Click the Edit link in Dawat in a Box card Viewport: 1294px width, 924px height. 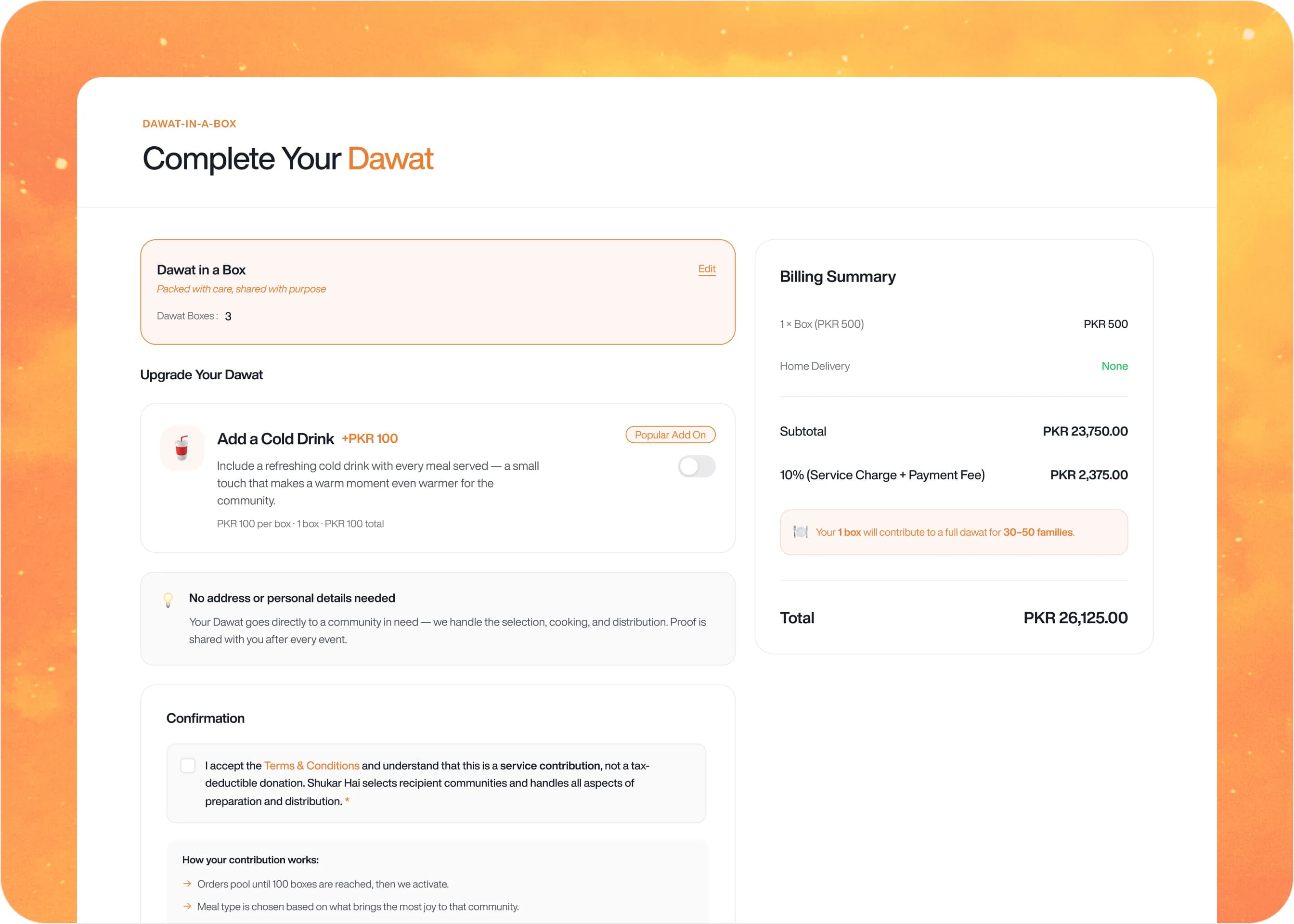click(706, 269)
